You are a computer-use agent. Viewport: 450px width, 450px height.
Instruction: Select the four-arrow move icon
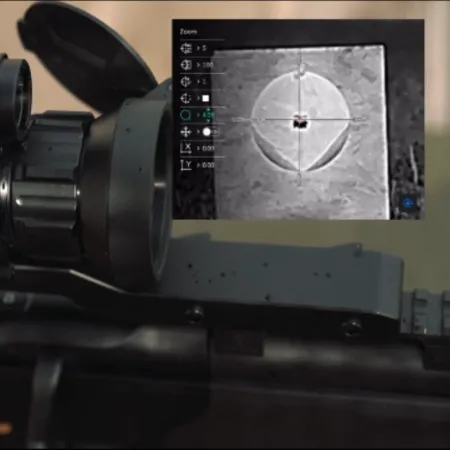click(186, 132)
